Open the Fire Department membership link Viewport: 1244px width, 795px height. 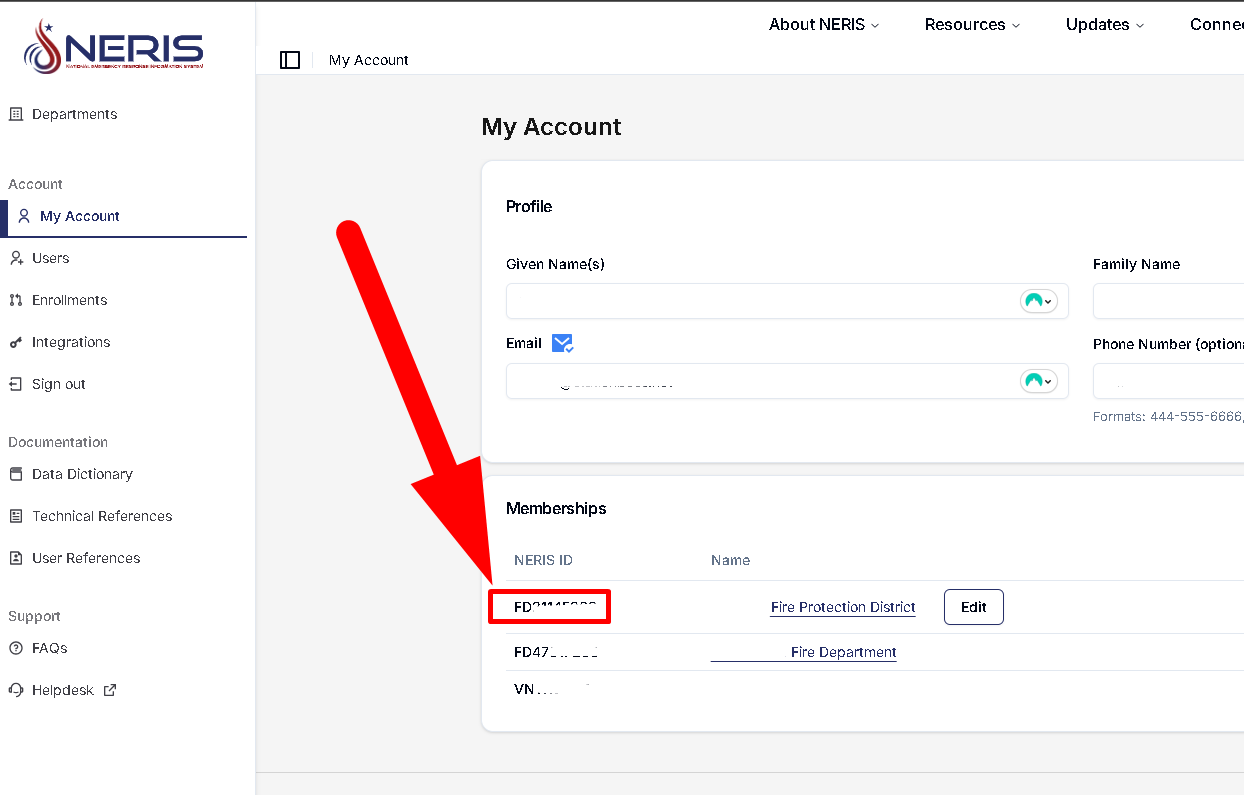pyautogui.click(x=842, y=652)
